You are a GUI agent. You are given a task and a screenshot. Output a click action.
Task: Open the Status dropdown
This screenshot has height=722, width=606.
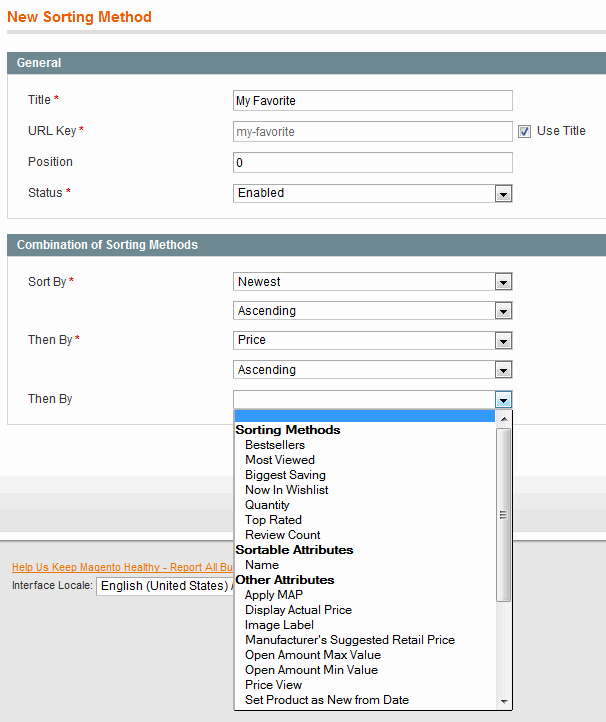click(x=372, y=193)
